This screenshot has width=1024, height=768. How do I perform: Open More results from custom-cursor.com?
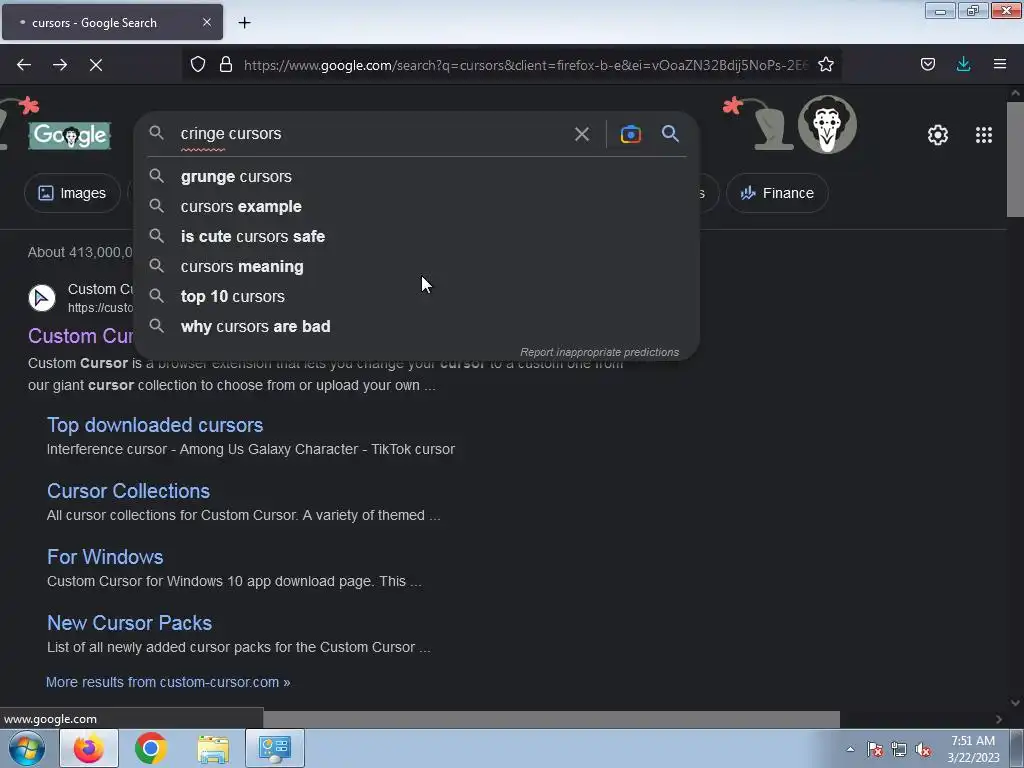coord(168,682)
